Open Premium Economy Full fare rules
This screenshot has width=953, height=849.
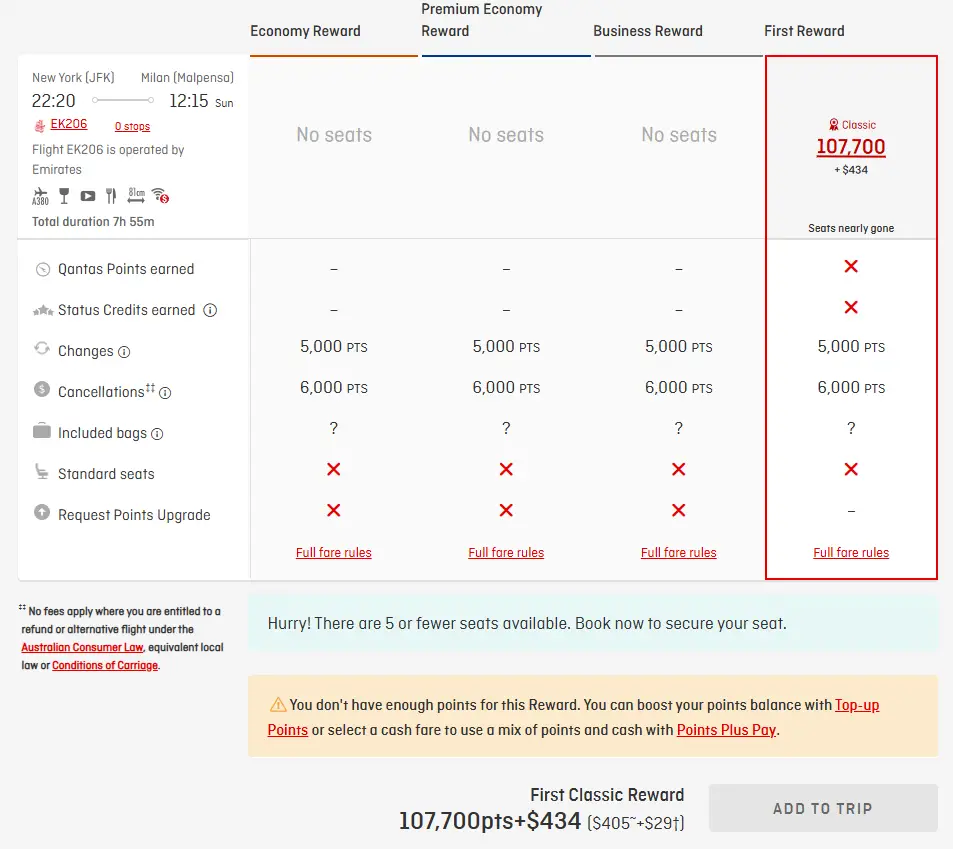coord(506,552)
